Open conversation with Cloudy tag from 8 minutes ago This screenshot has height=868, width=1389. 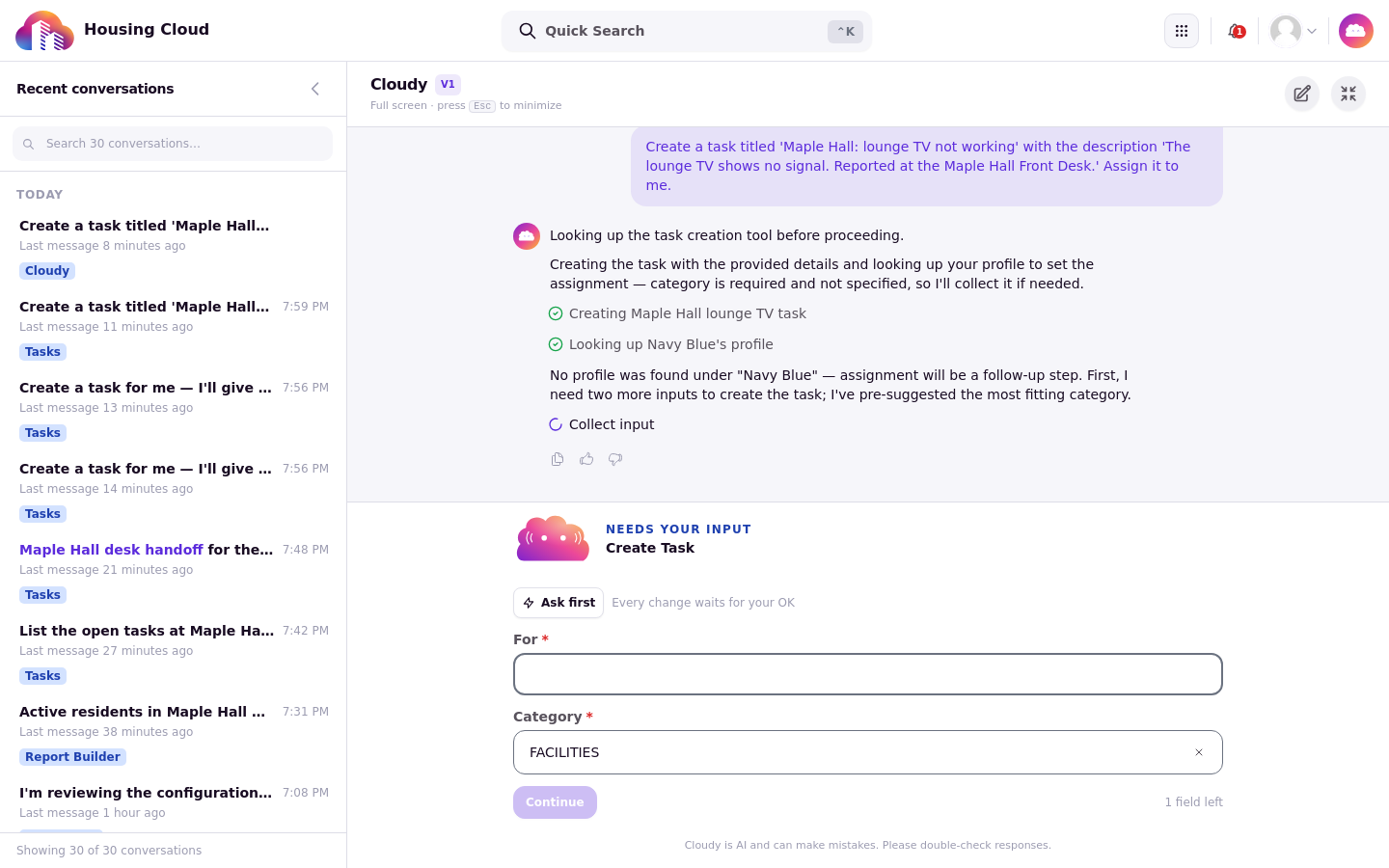[x=174, y=247]
